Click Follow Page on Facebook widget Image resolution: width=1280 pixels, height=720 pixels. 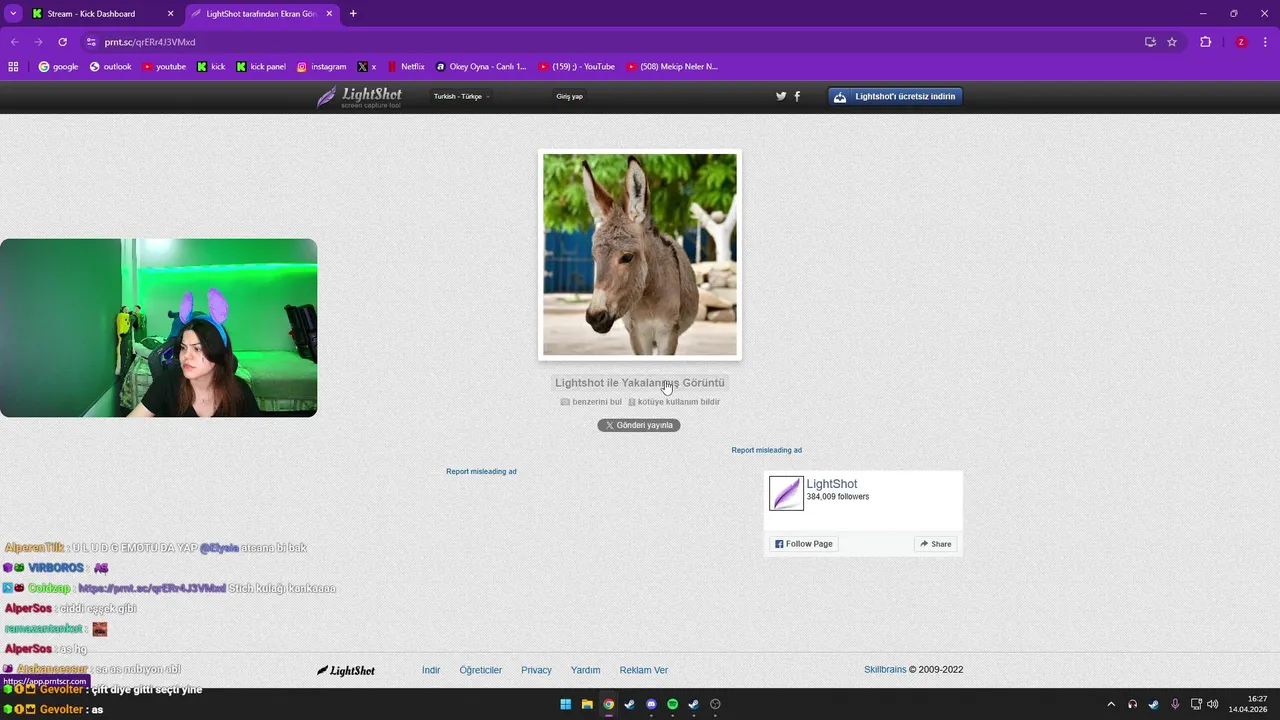[x=804, y=544]
